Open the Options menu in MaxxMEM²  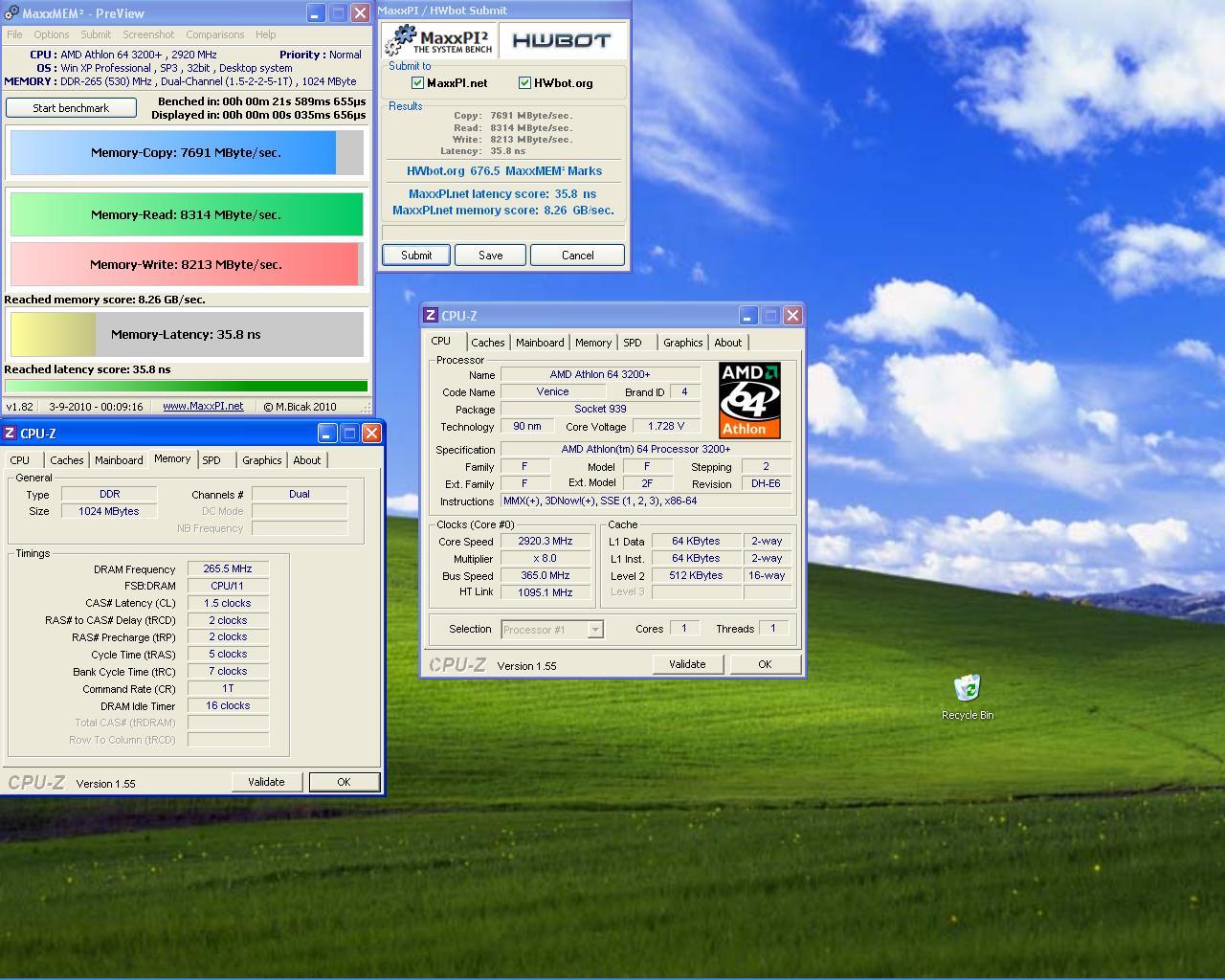pos(52,34)
